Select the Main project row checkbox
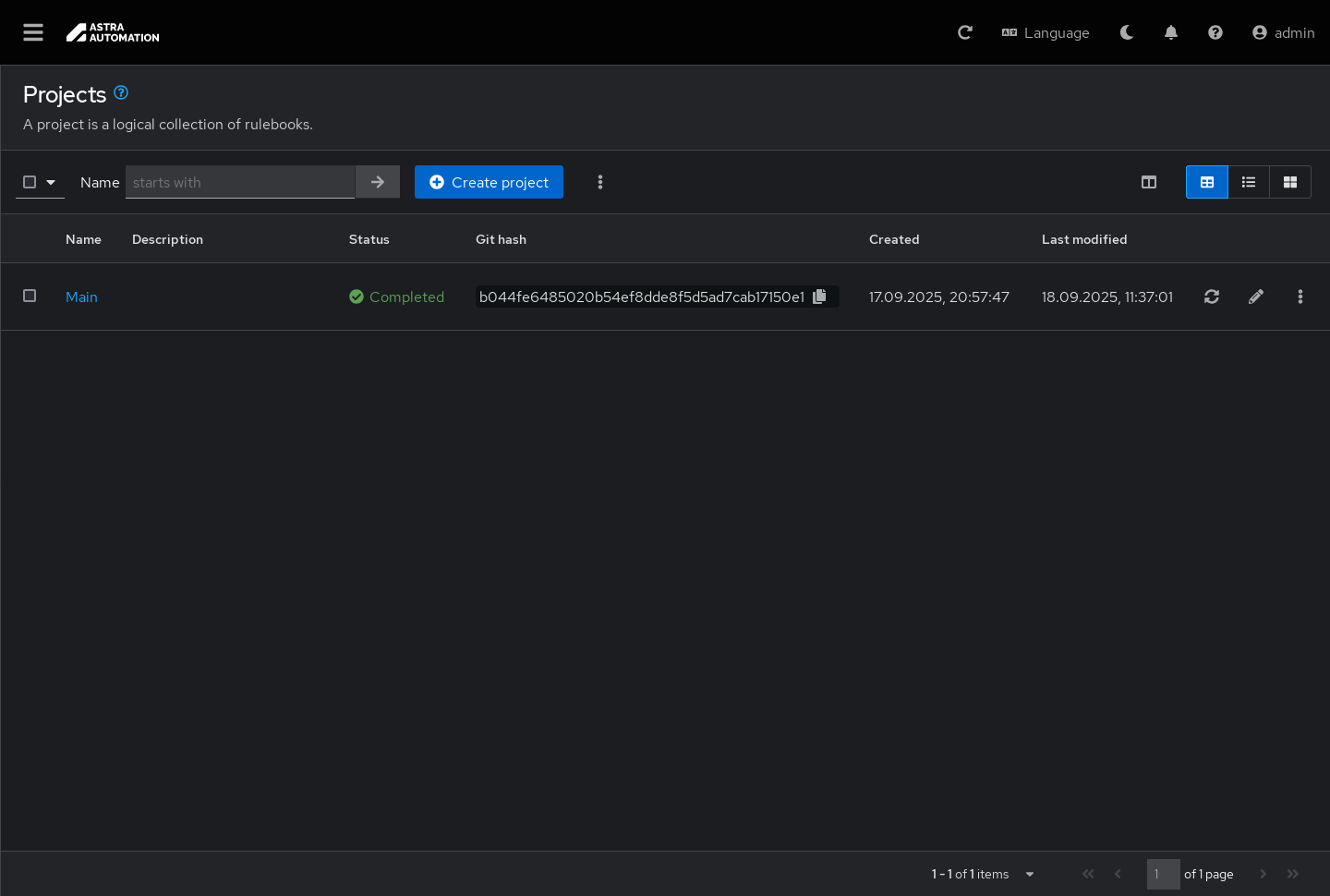 tap(30, 296)
